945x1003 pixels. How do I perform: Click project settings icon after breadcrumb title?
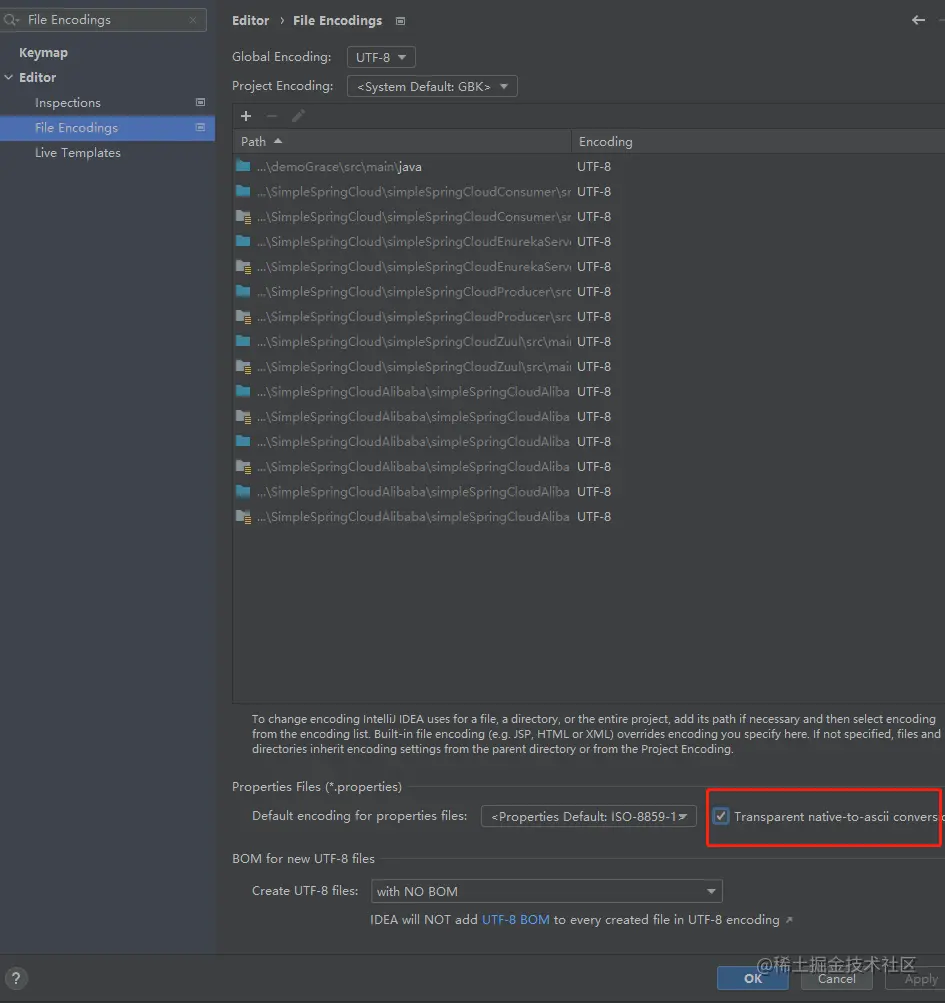pos(401,21)
